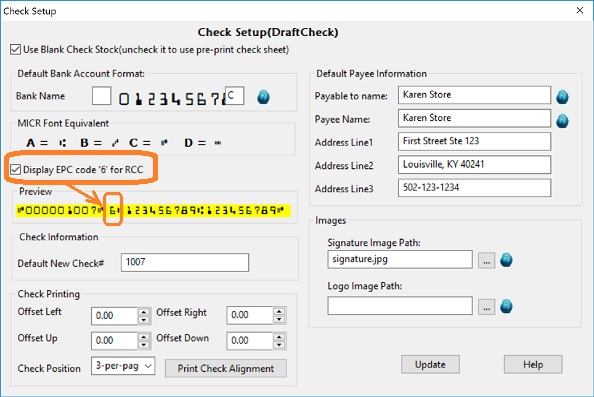Focus Address Line3 phone number field
This screenshot has height=397, width=594.
(474, 188)
